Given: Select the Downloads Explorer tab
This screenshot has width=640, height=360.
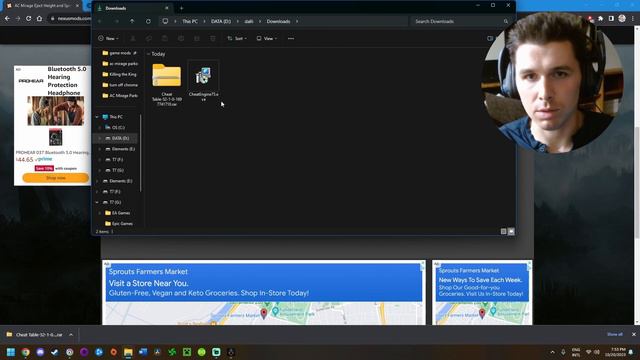Looking at the screenshot, I should (x=132, y=8).
